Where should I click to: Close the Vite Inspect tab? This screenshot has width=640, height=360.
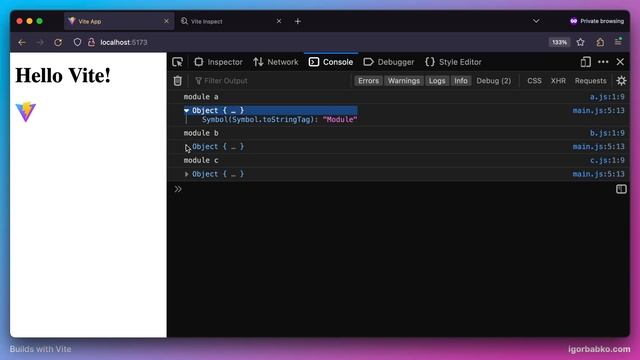click(279, 21)
